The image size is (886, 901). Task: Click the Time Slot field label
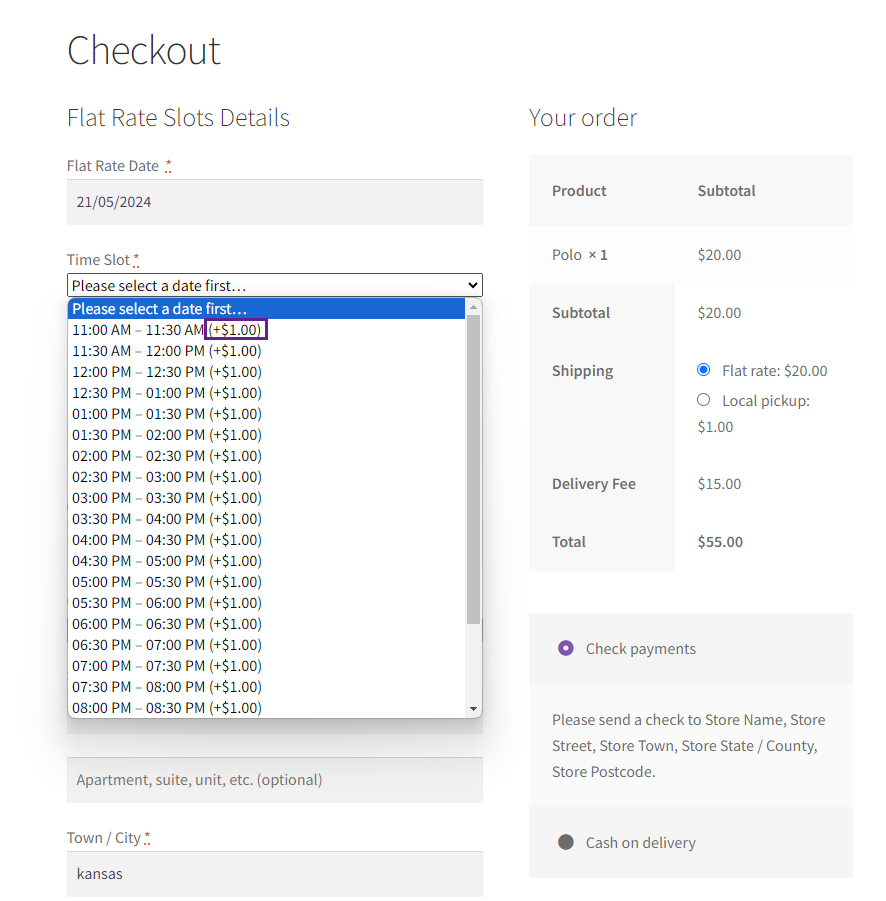click(98, 260)
